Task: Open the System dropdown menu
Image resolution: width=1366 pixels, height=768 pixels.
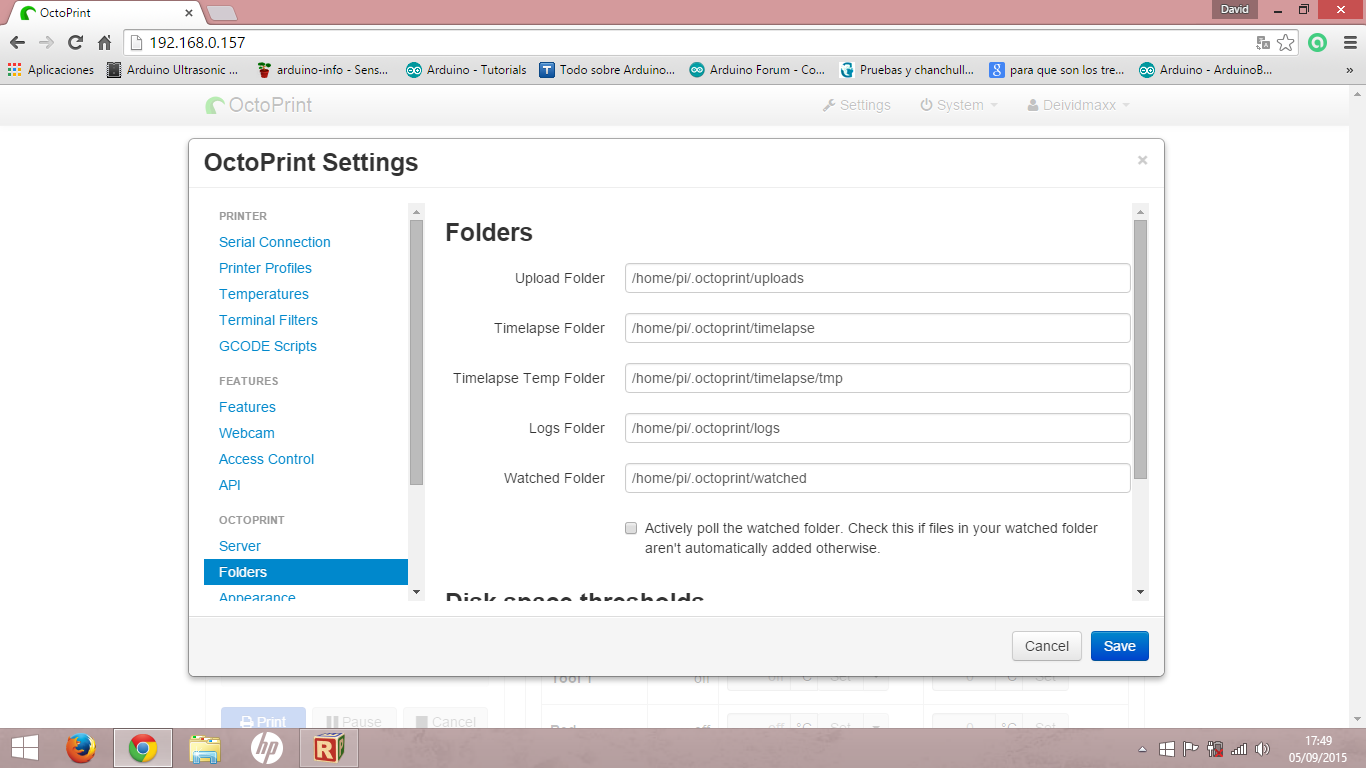Action: point(959,105)
